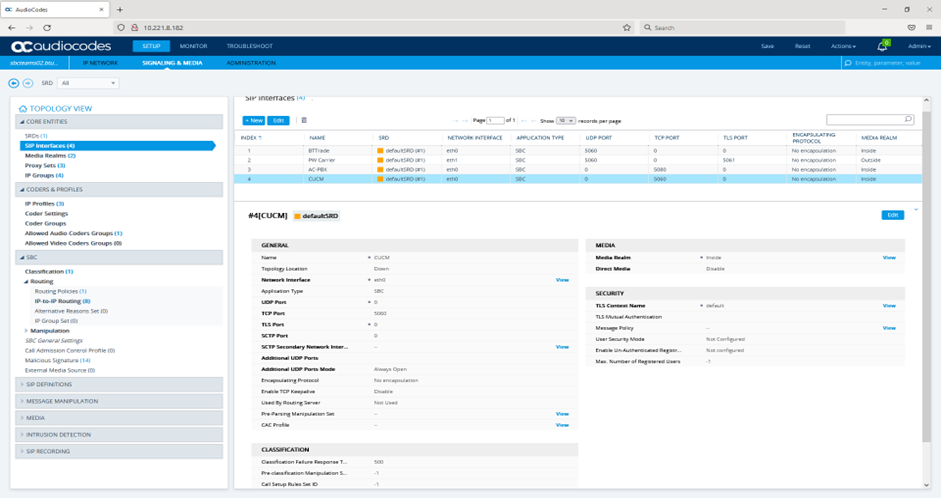Click the orange defaultSRD swatch in #4[CUCM] header
941x498 pixels.
click(x=297, y=216)
